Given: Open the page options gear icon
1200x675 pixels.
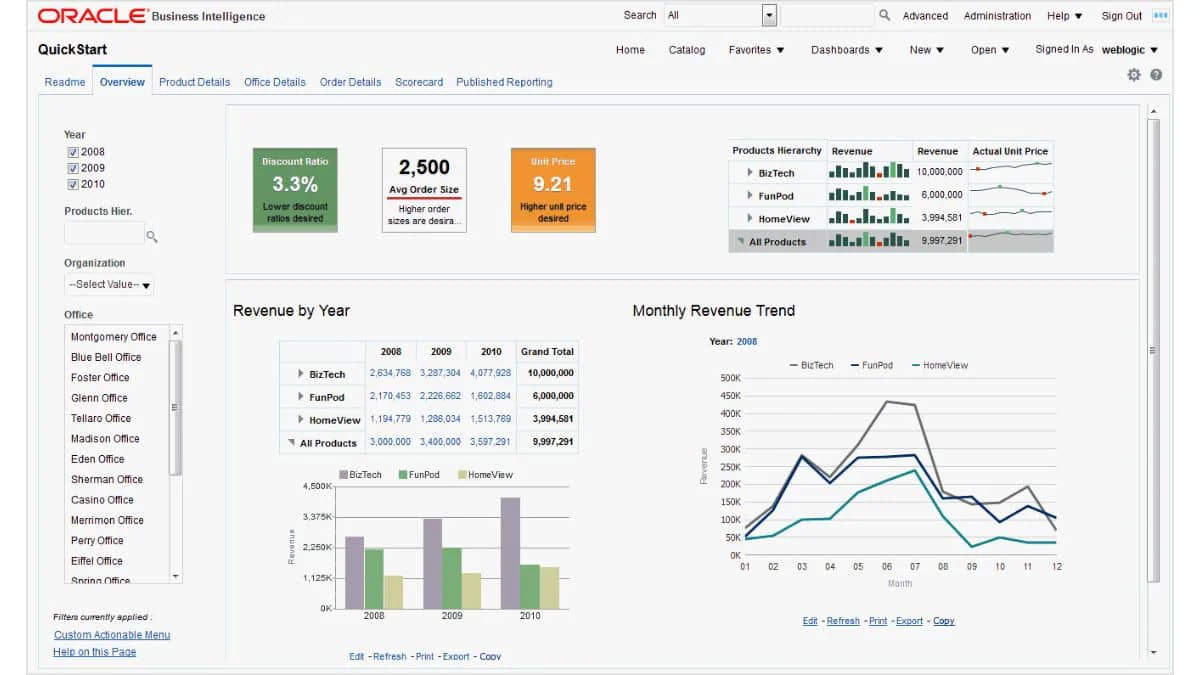Looking at the screenshot, I should pos(1134,75).
